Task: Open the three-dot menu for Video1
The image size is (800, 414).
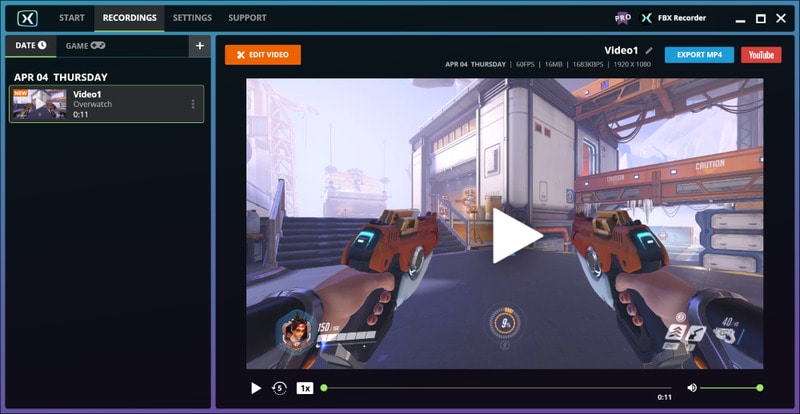Action: [193, 104]
